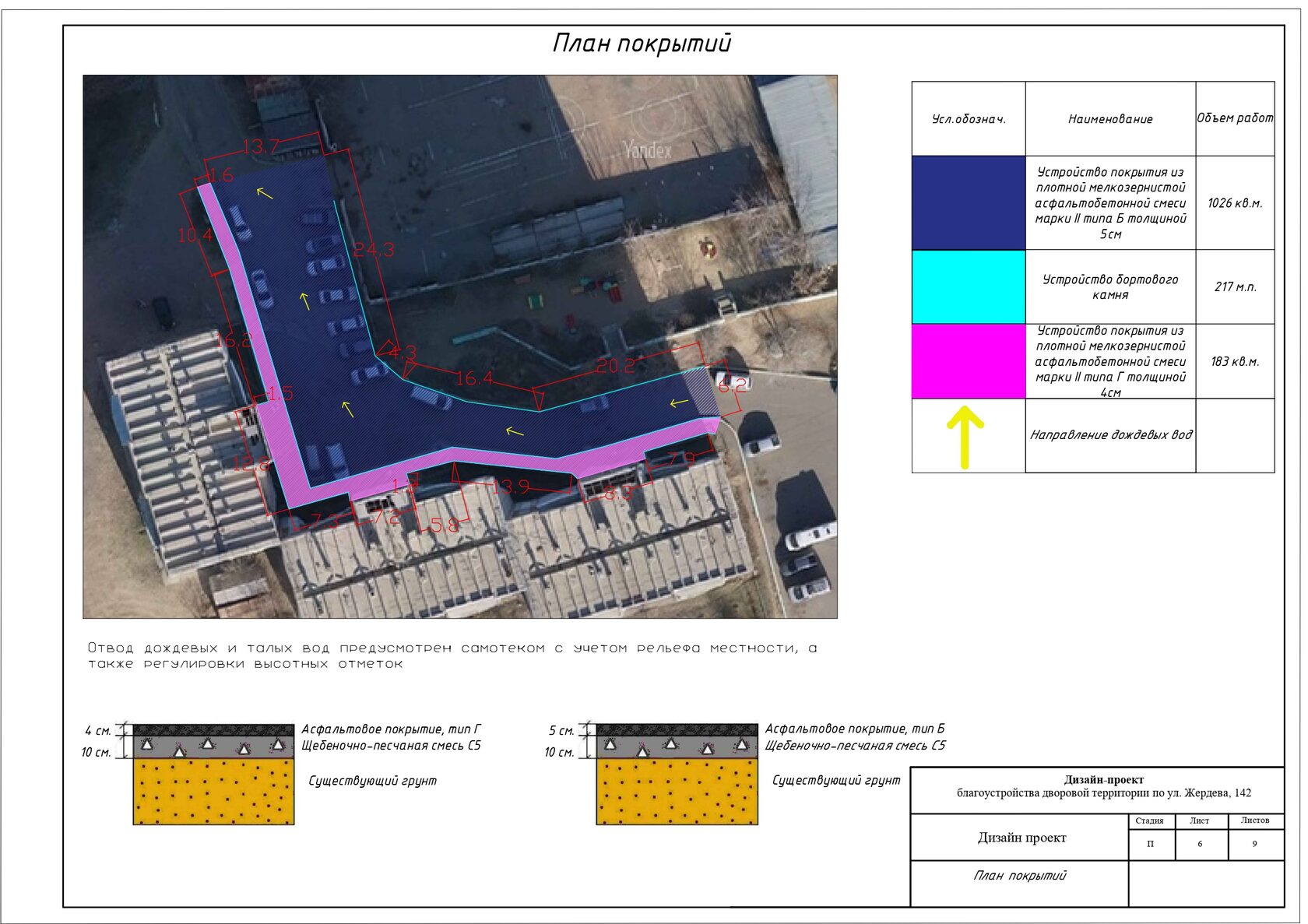Image resolution: width=1308 pixels, height=924 pixels.
Task: Click the type Г asphalt 4см legend description
Action: pyautogui.click(x=1110, y=361)
